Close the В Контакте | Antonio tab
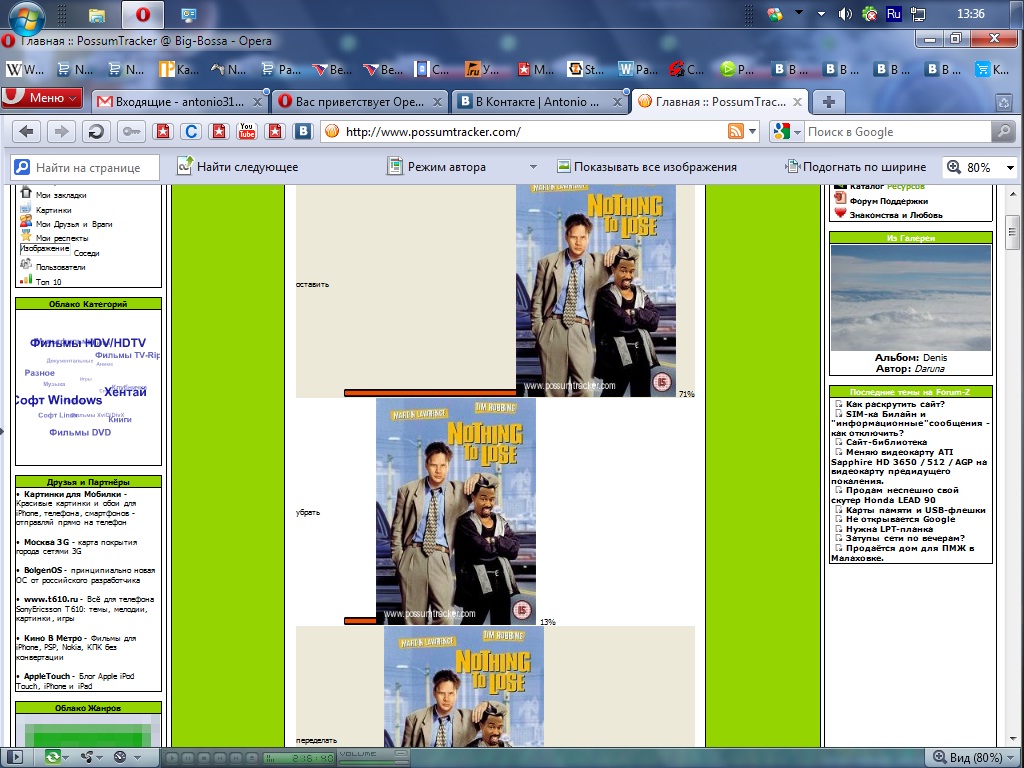The width and height of the screenshot is (1024, 768). (617, 102)
